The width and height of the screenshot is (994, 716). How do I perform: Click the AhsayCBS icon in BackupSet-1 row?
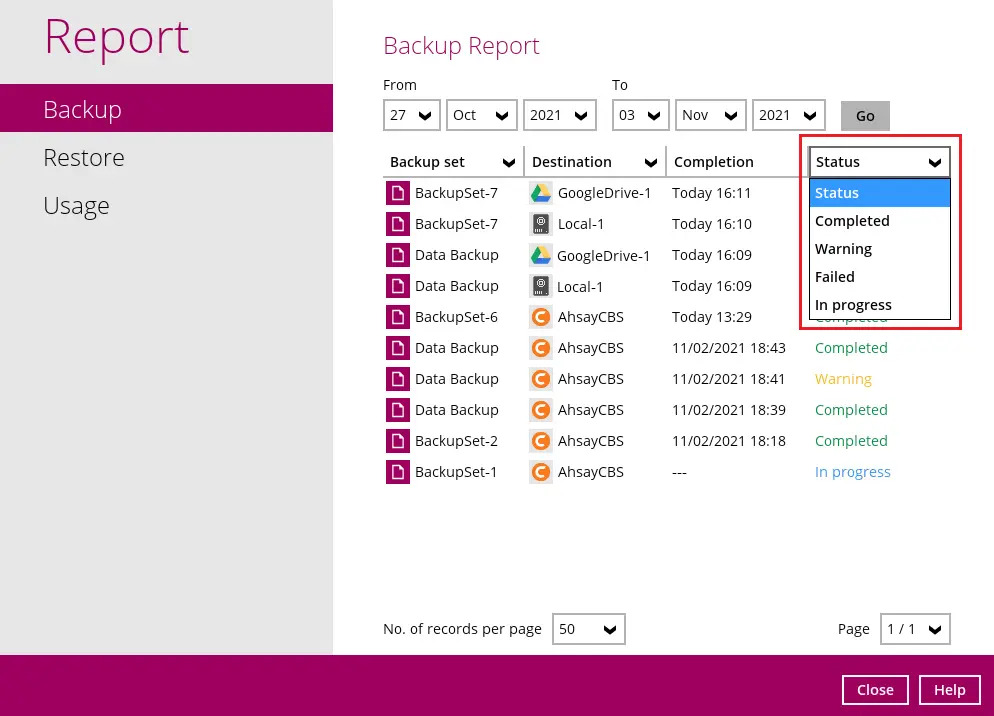pos(541,472)
